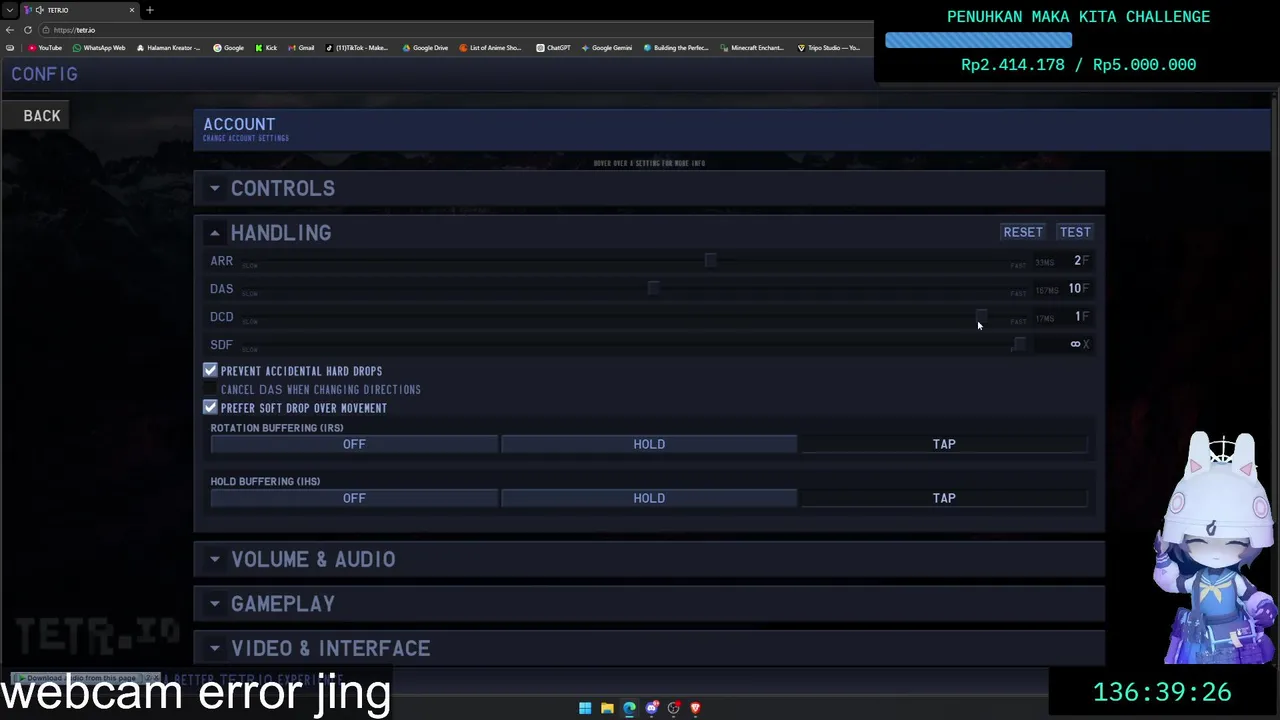
Task: Open the TikTok bookmark
Action: (x=357, y=48)
